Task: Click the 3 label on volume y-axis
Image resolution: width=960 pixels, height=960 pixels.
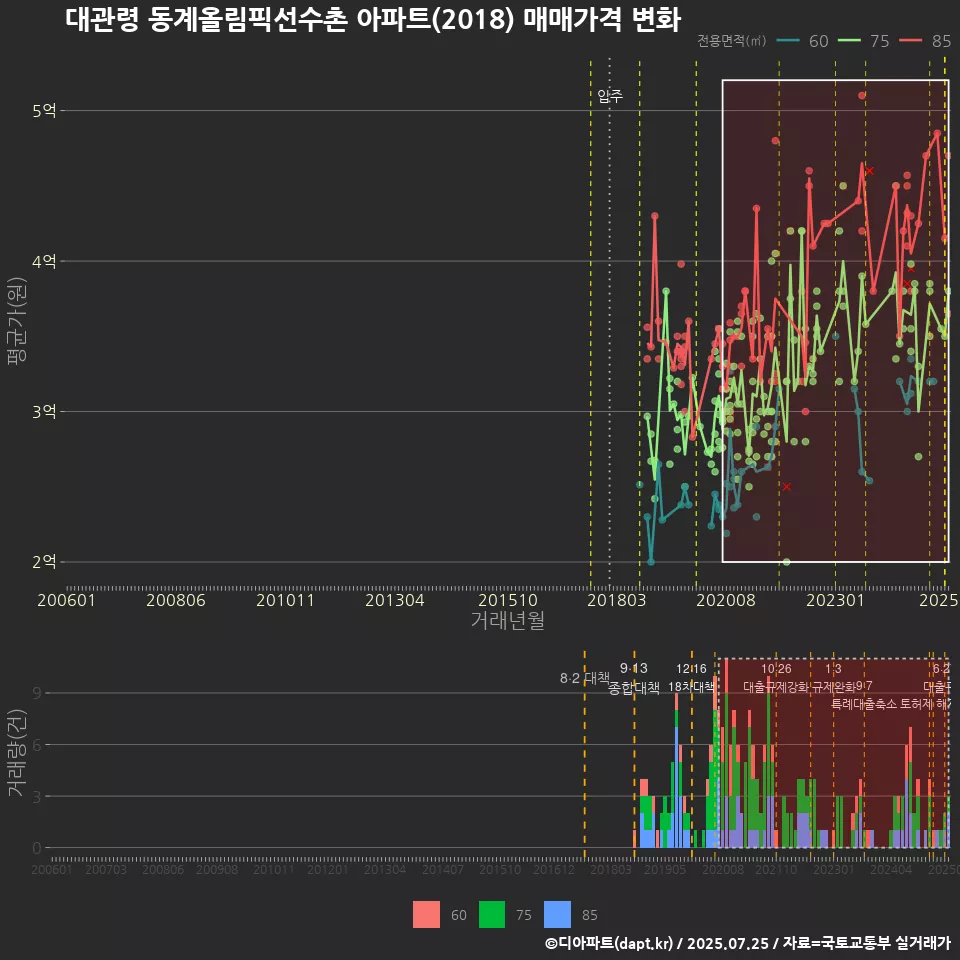Action: coord(37,797)
